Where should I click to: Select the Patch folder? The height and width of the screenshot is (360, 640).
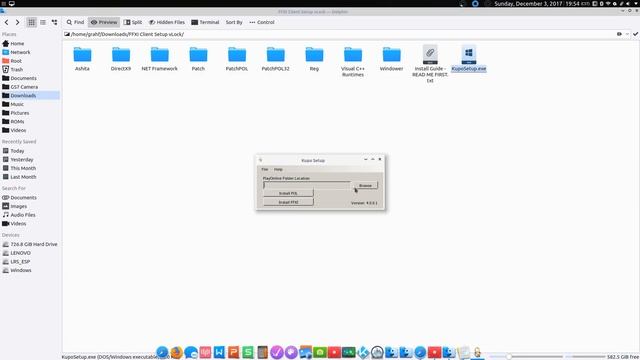coord(198,58)
